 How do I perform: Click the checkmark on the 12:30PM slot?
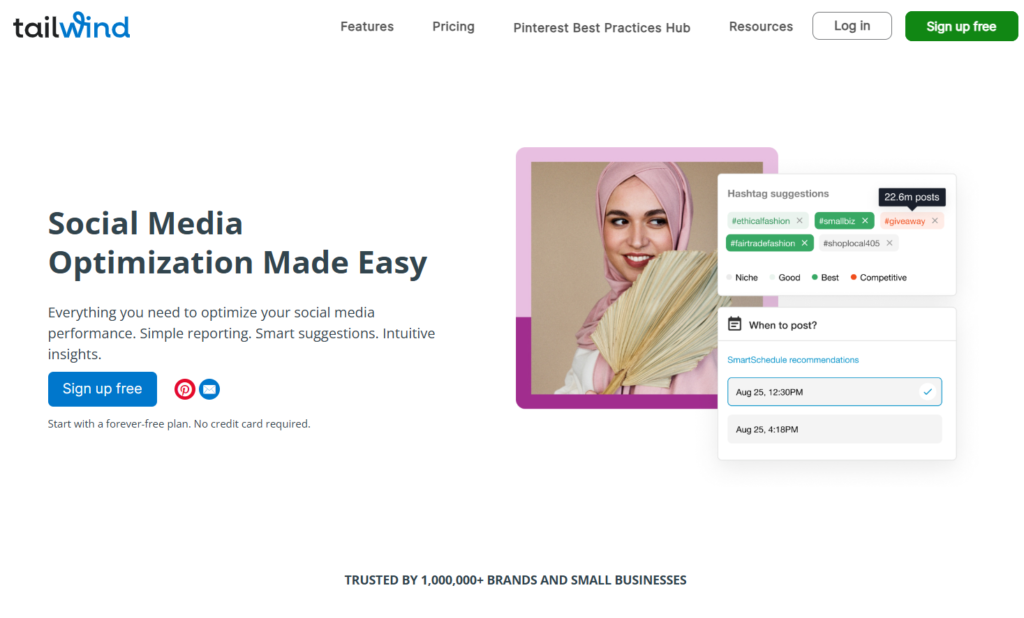(x=927, y=392)
